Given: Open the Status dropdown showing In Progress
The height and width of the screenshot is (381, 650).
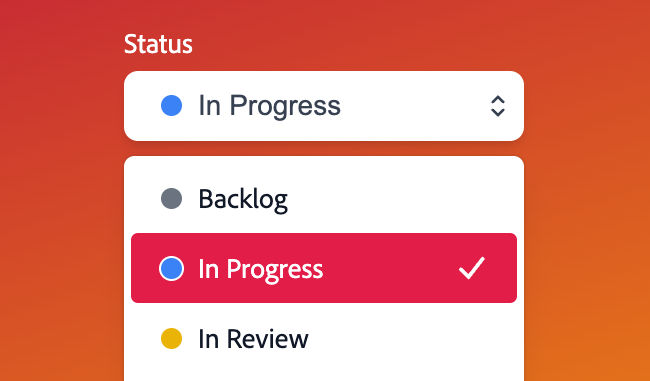Looking at the screenshot, I should click(x=324, y=106).
